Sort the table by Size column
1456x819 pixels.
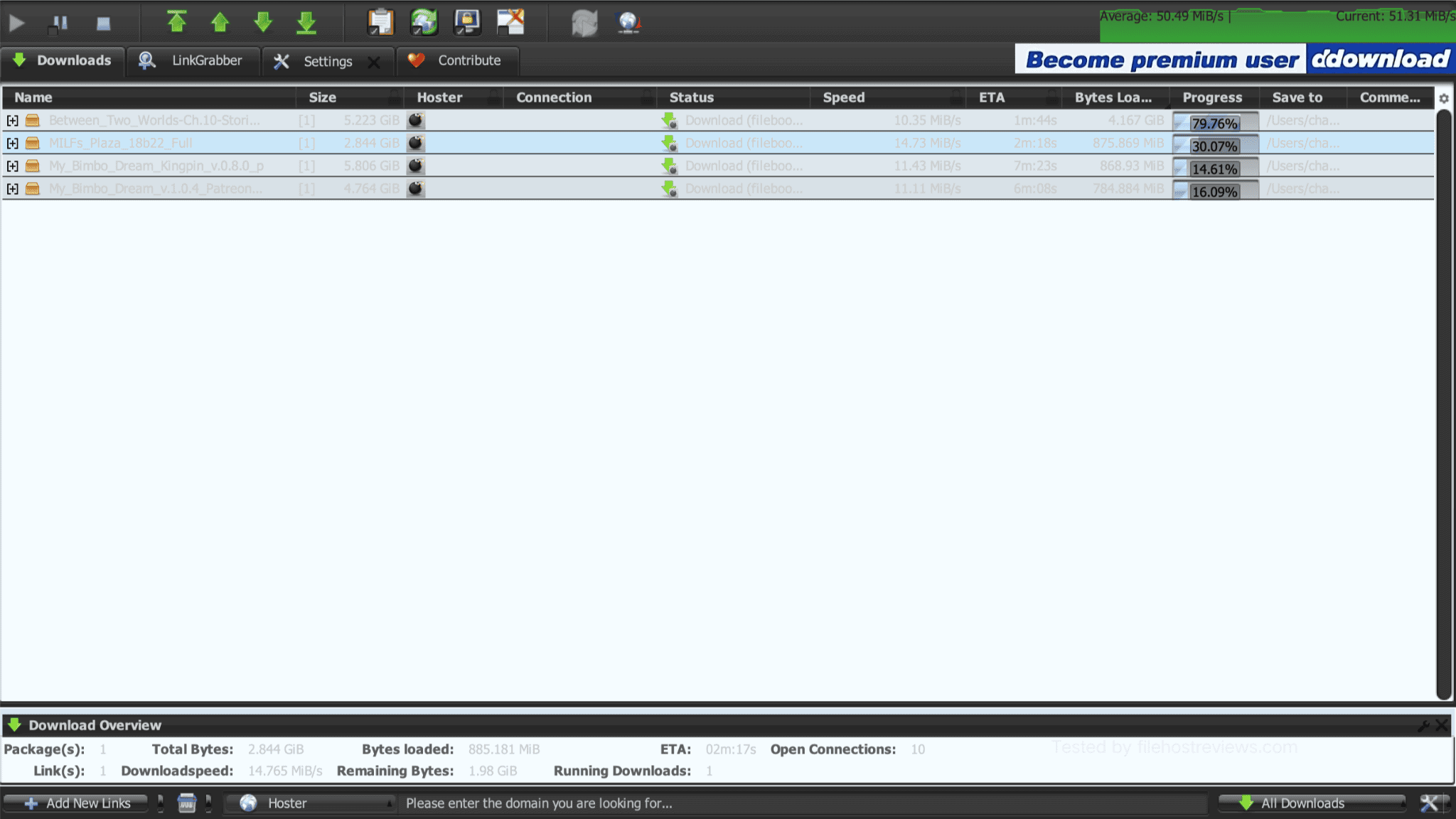(350, 97)
